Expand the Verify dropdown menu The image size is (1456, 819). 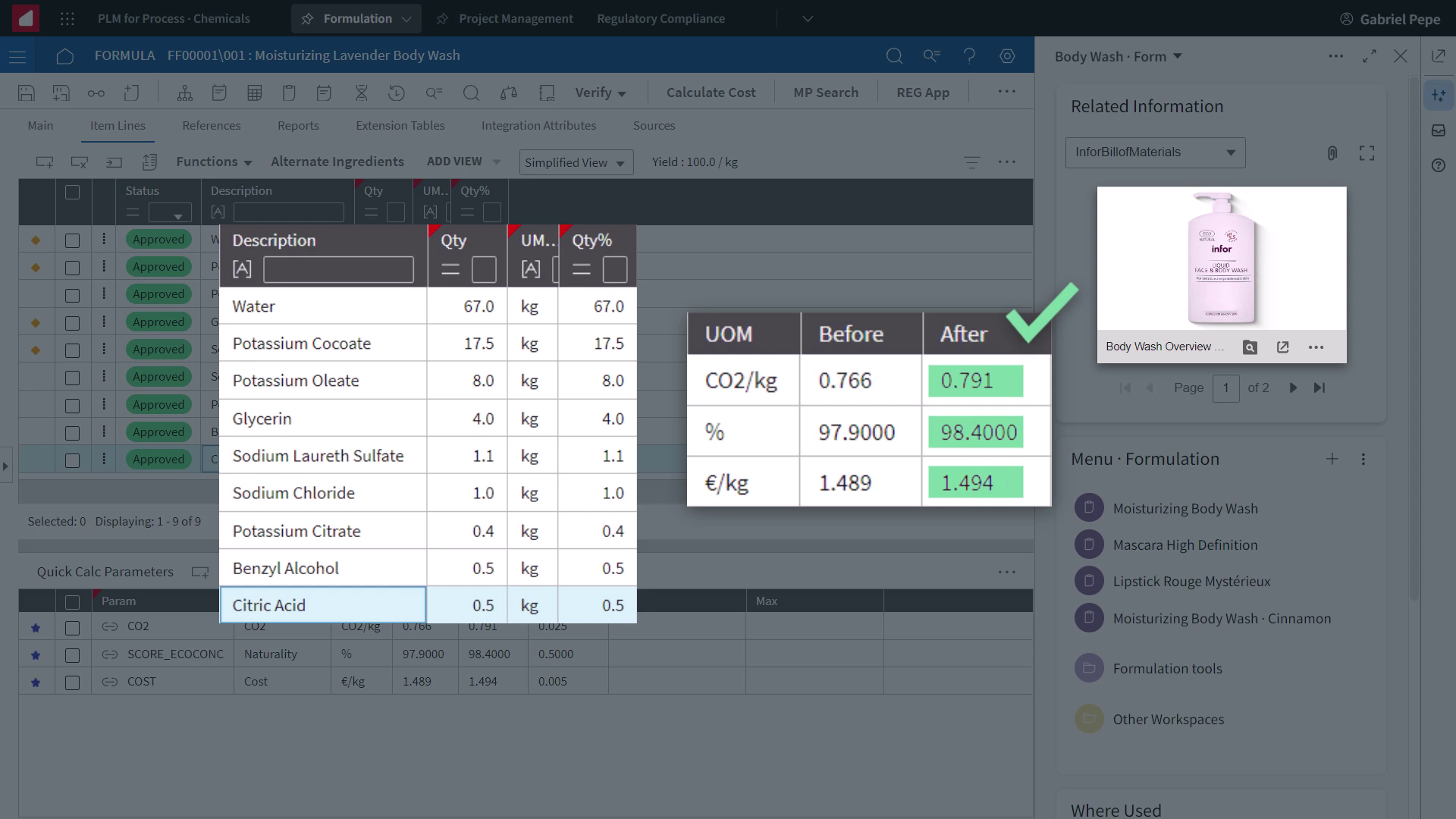coord(600,92)
